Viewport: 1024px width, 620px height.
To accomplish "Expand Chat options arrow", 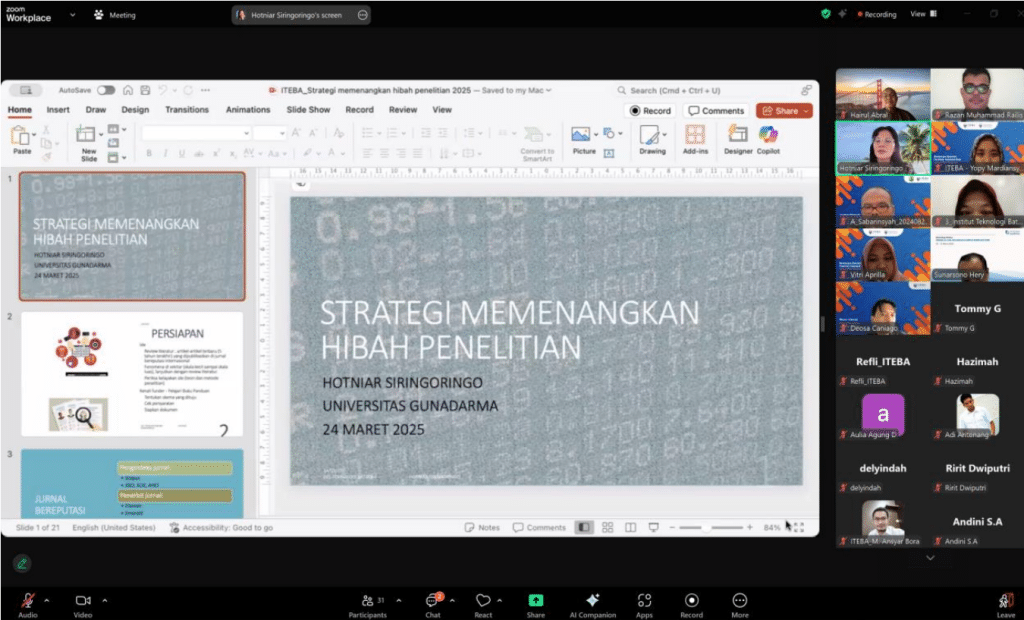I will pyautogui.click(x=452, y=600).
